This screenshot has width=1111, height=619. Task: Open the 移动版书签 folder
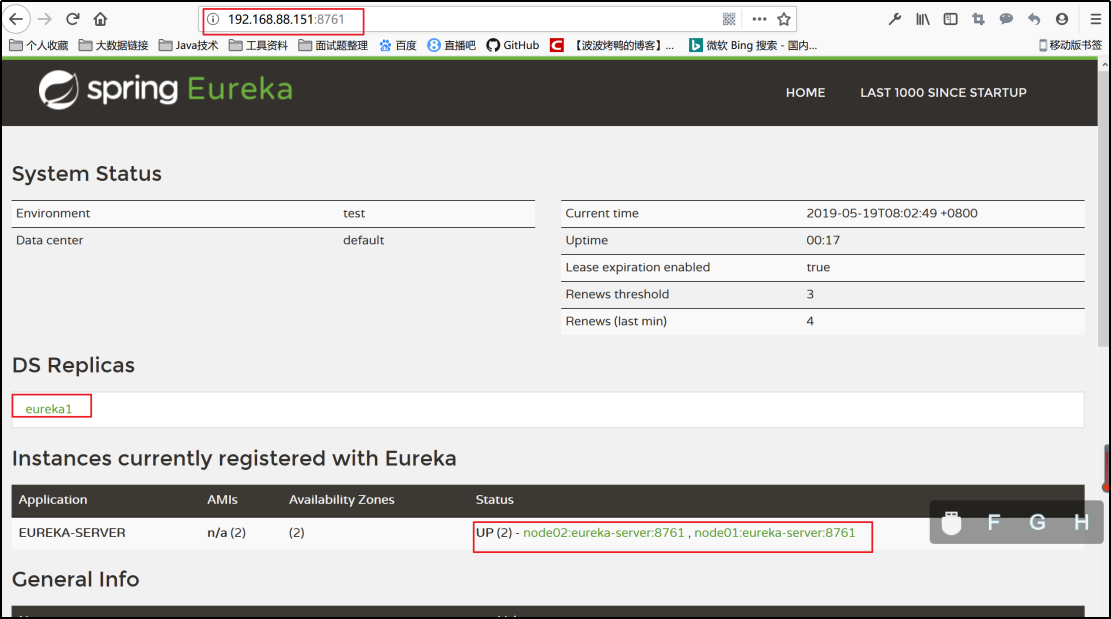(x=1070, y=45)
